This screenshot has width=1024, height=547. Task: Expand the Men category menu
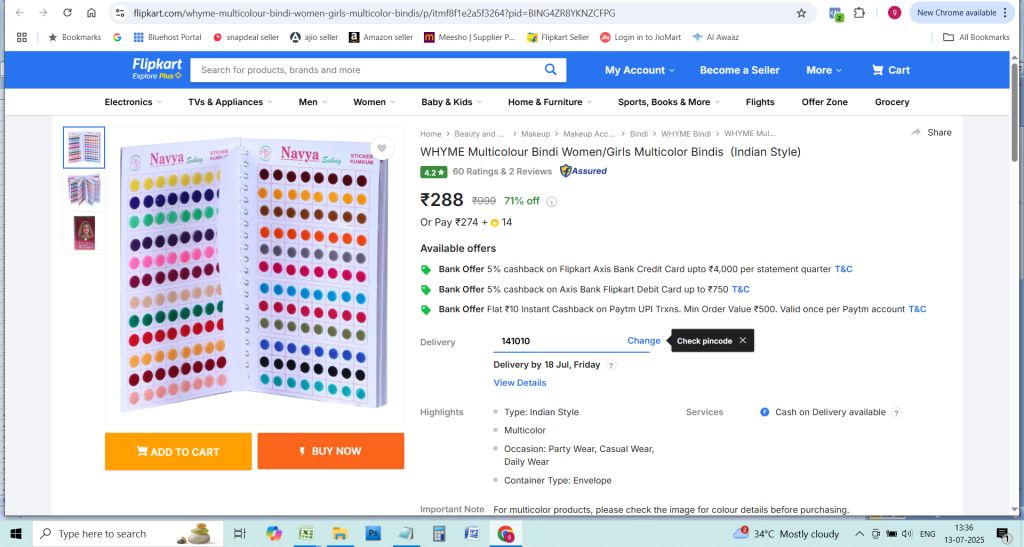coord(313,102)
